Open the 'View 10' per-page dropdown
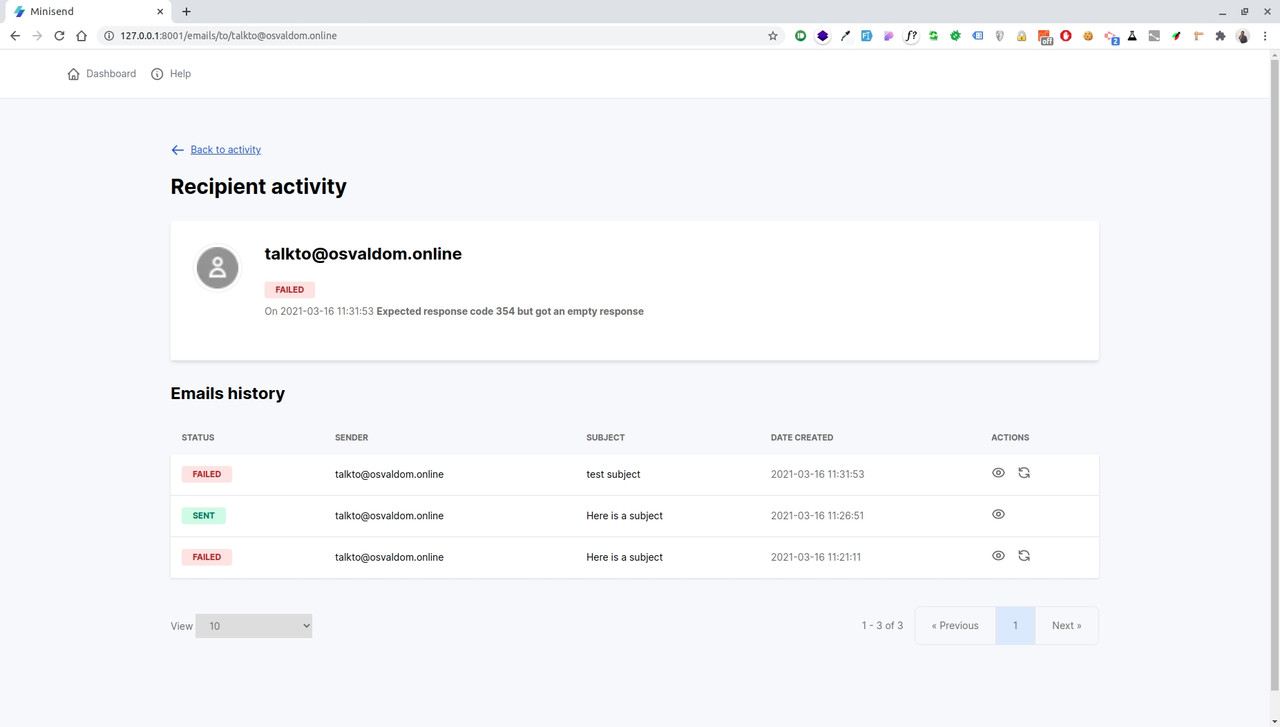The height and width of the screenshot is (727, 1280). point(253,625)
